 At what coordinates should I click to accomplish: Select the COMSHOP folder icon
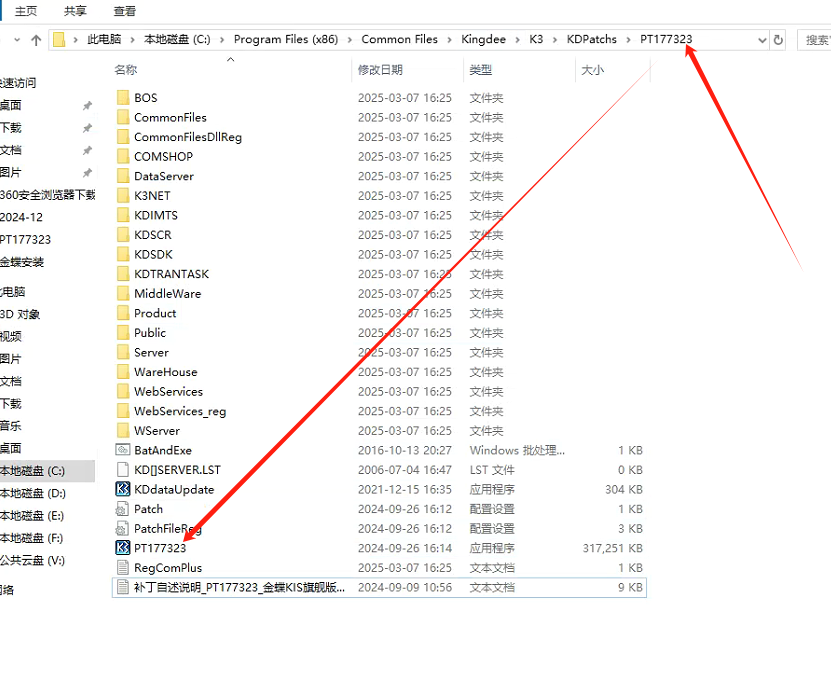pos(123,156)
